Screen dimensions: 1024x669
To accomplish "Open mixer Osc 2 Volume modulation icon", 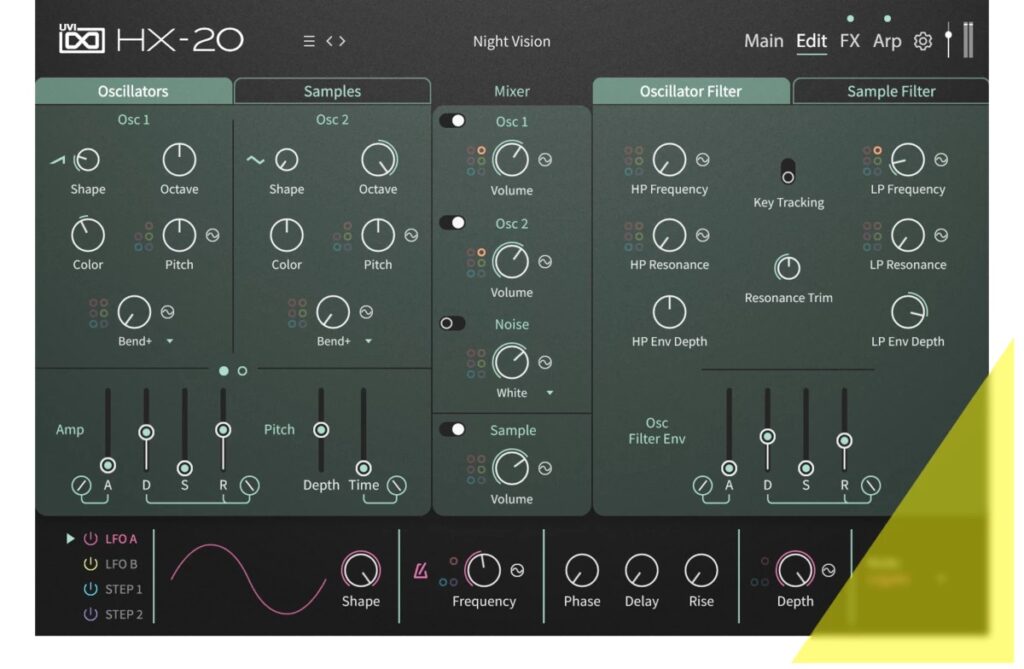I will (x=545, y=262).
